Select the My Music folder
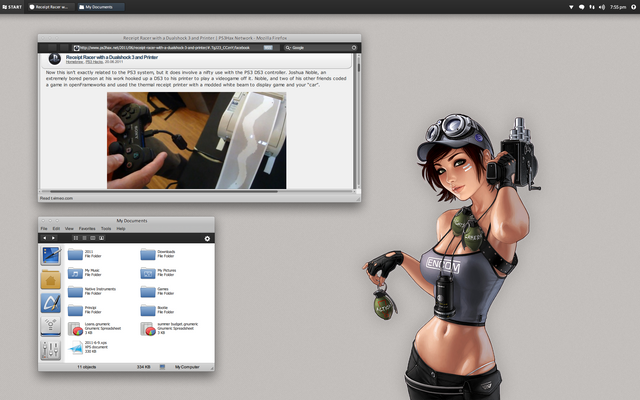 tap(84, 273)
